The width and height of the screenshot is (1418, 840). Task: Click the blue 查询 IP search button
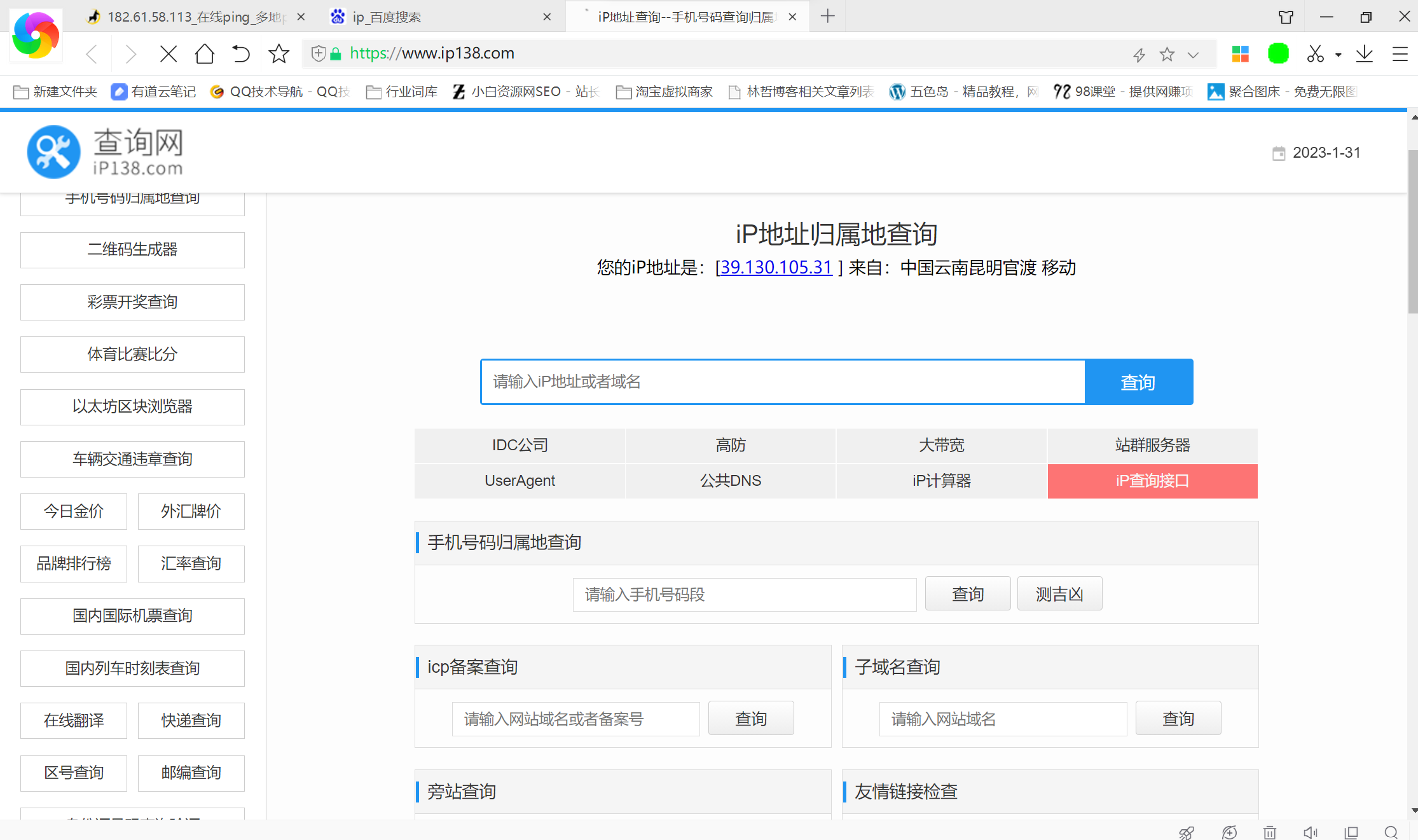pos(1138,382)
